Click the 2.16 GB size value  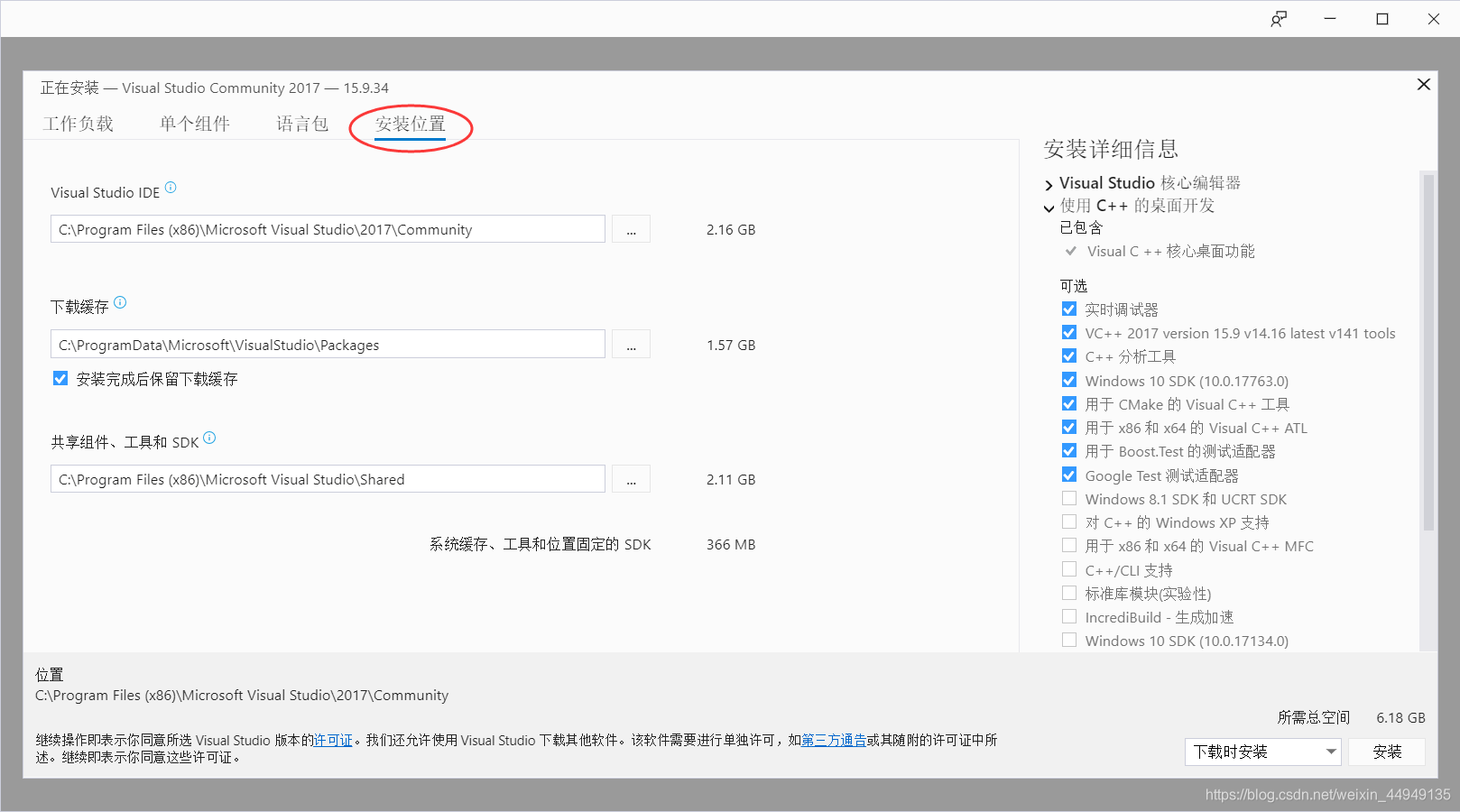pos(731,229)
